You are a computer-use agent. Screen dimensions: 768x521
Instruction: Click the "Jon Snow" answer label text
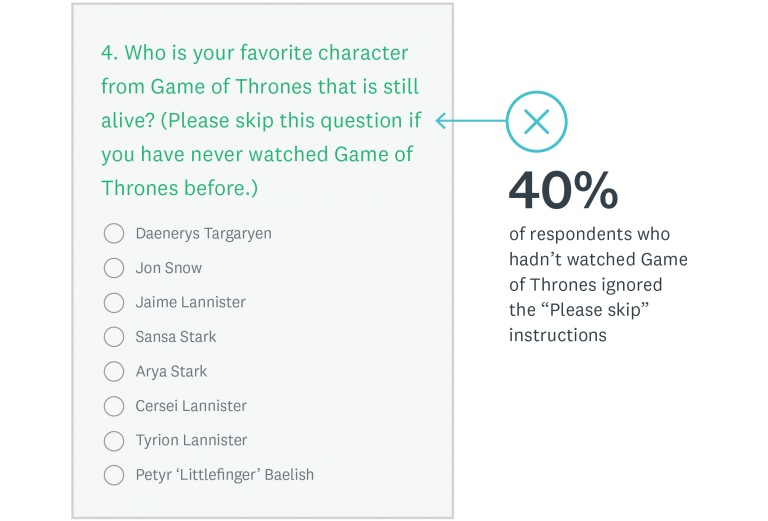click(x=168, y=268)
